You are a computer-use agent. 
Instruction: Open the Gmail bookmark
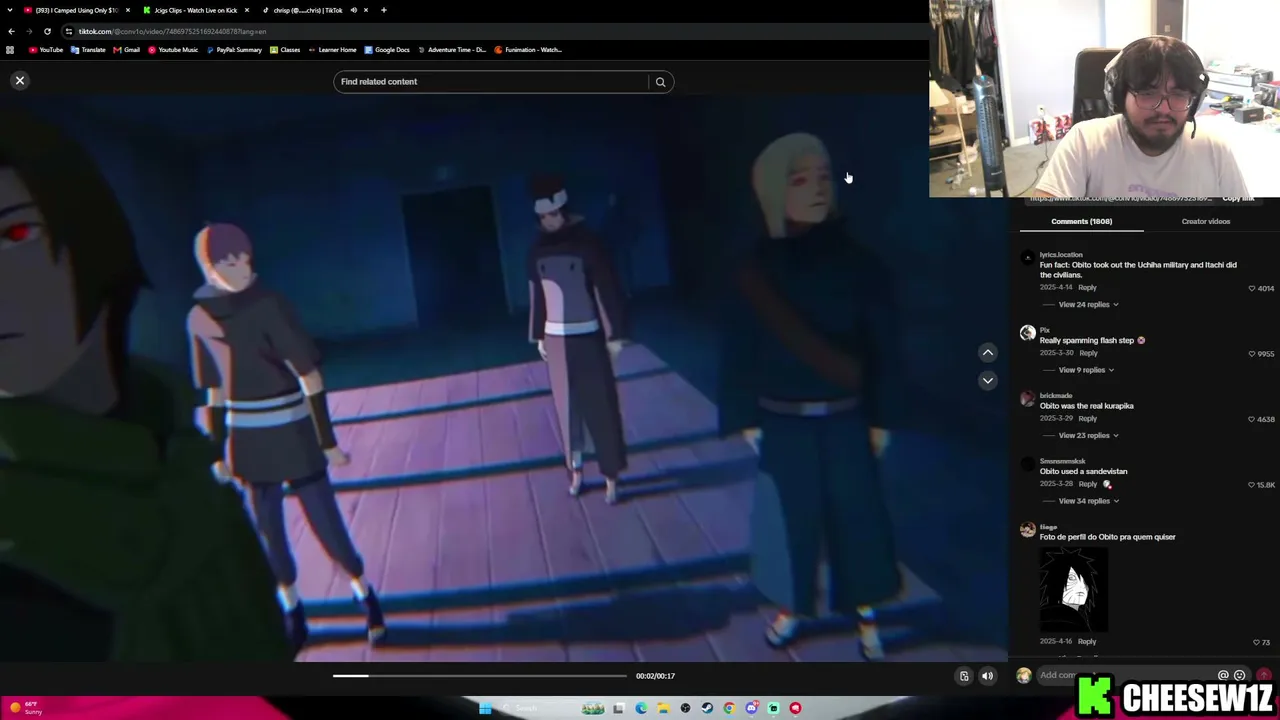pyautogui.click(x=127, y=50)
